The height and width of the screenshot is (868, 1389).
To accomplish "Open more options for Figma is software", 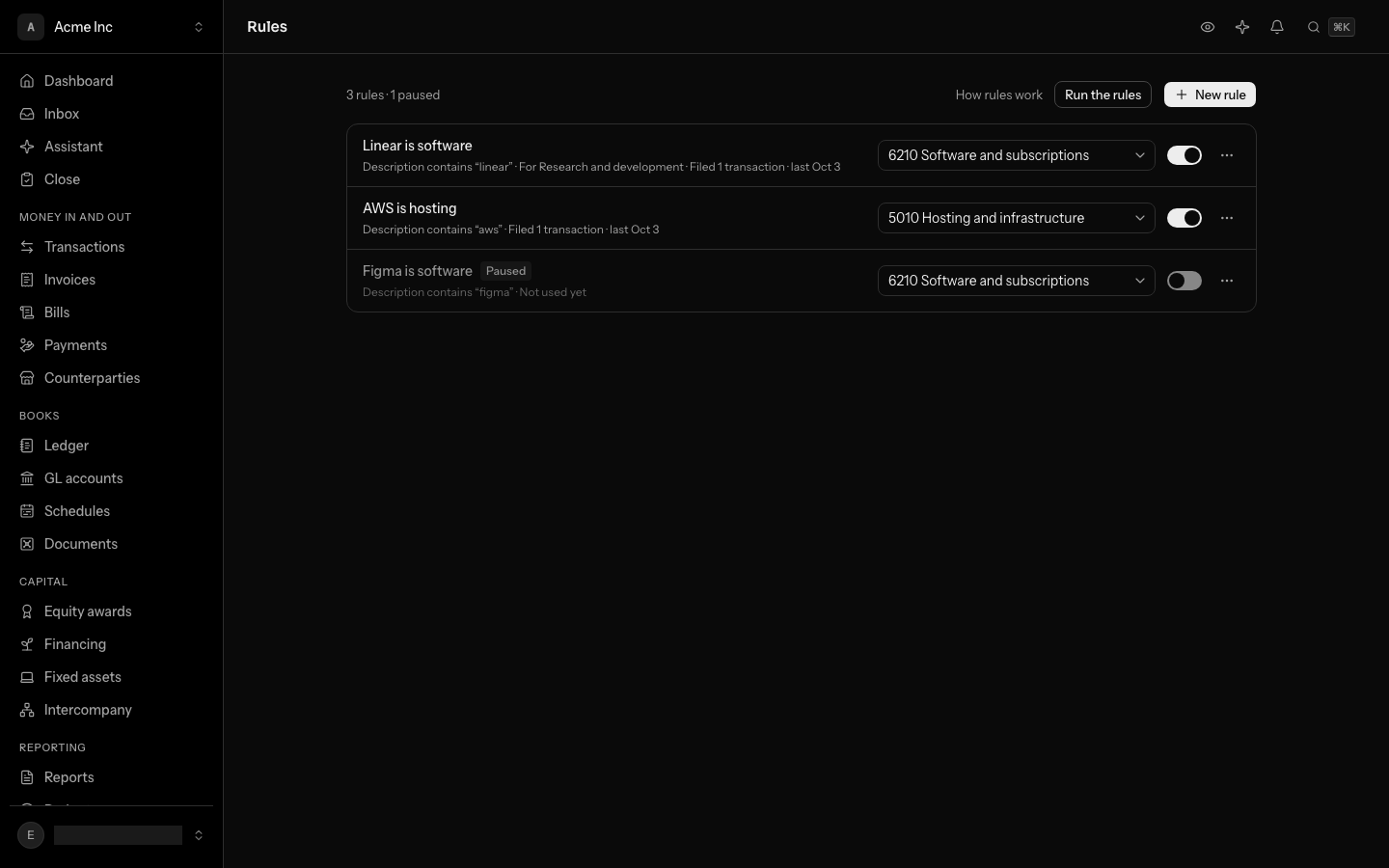I will (1227, 281).
